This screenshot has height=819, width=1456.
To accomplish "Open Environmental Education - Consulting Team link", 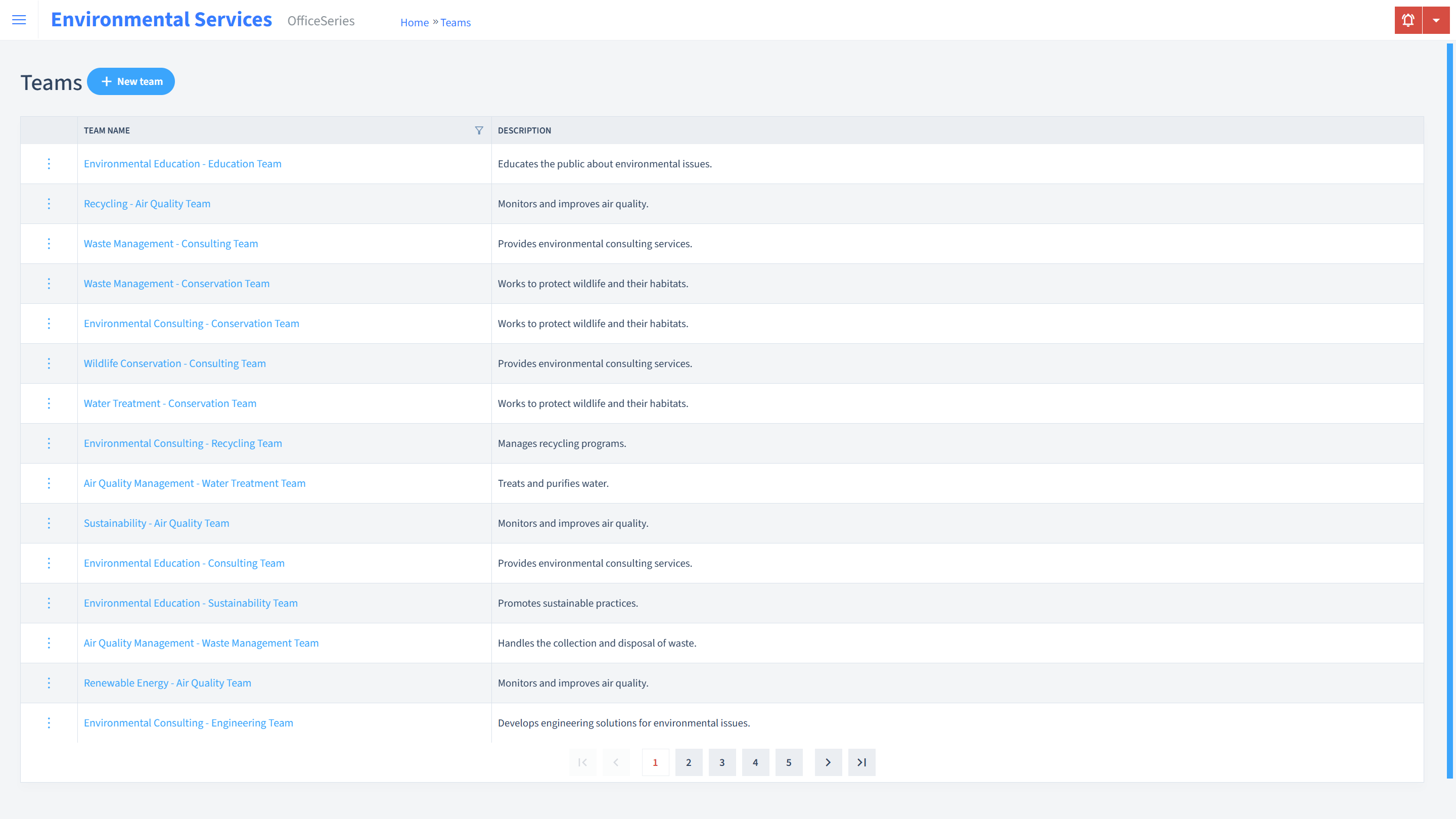I will pos(184,563).
